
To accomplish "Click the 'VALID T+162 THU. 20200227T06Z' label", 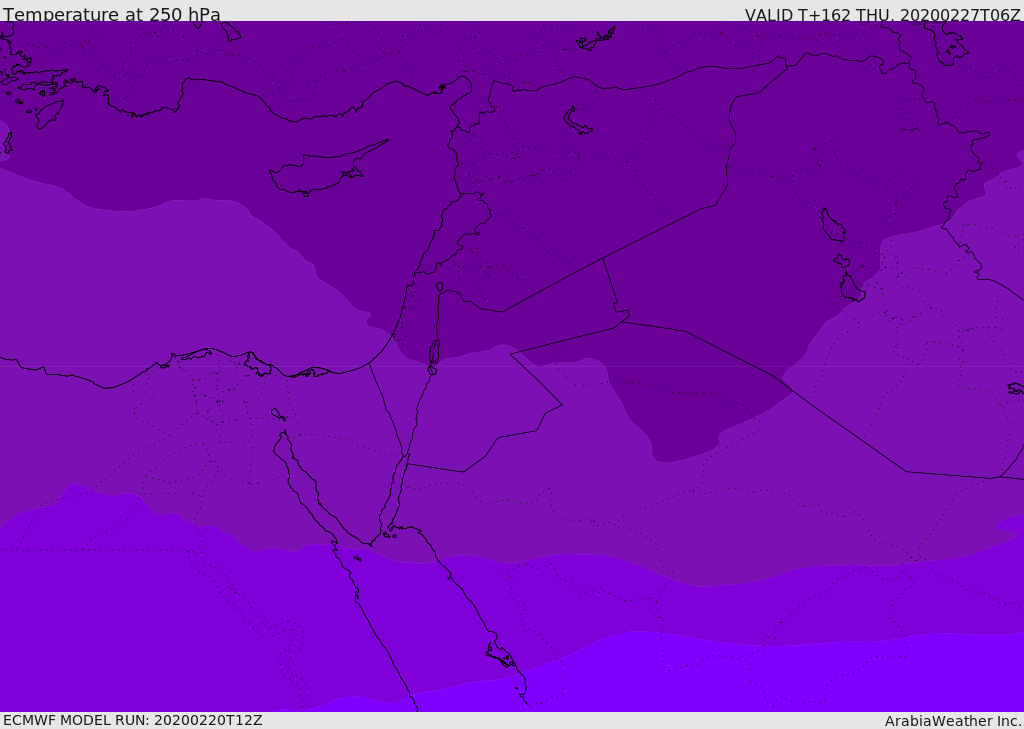I will click(882, 14).
